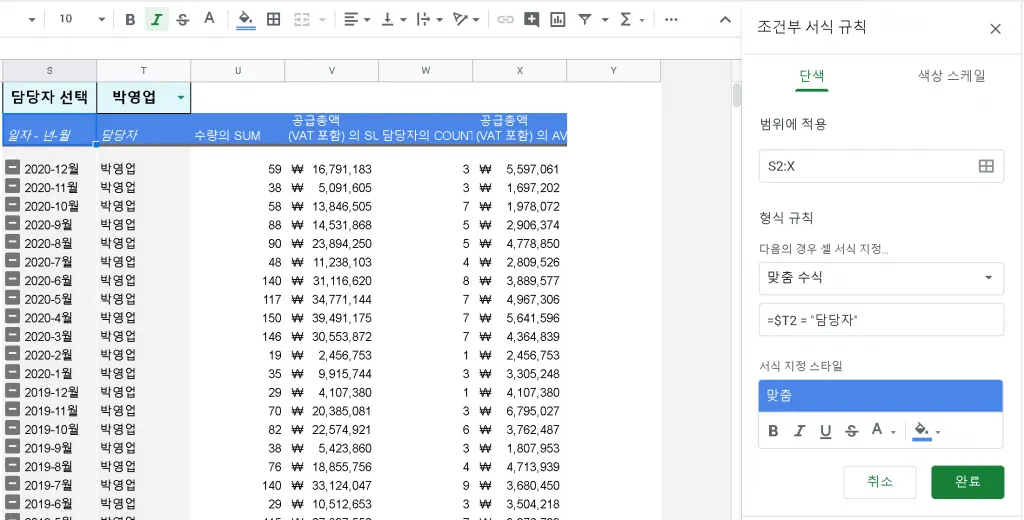Select the 수량의 SUM header cell
Screen dimensions: 1024x520
coord(238,129)
